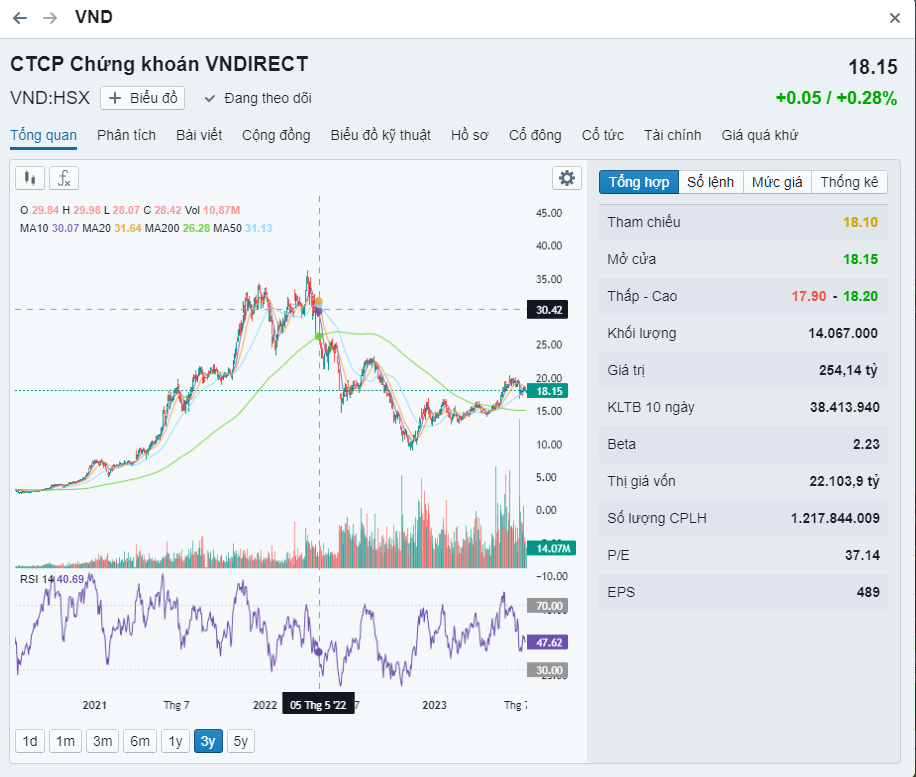Select the 1d time range
This screenshot has width=916, height=777.
point(30,741)
